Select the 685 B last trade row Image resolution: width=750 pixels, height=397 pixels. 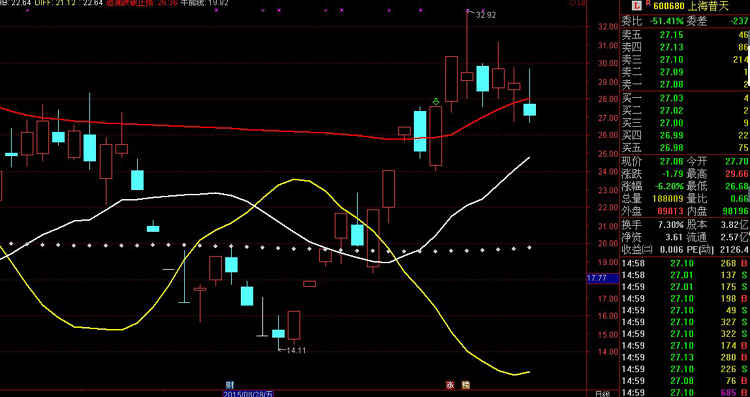[685, 392]
